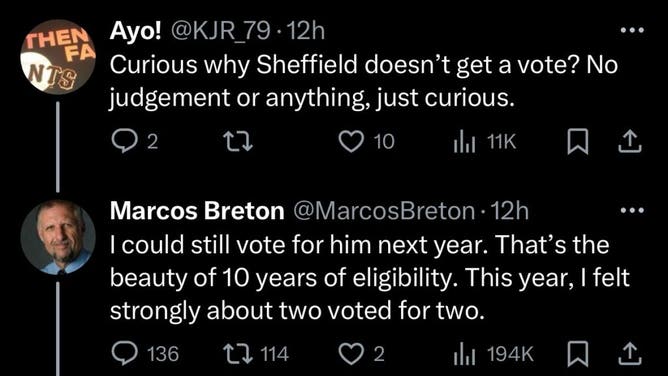Share Ayo!'s tweet
This screenshot has width=668, height=376.
(630, 142)
